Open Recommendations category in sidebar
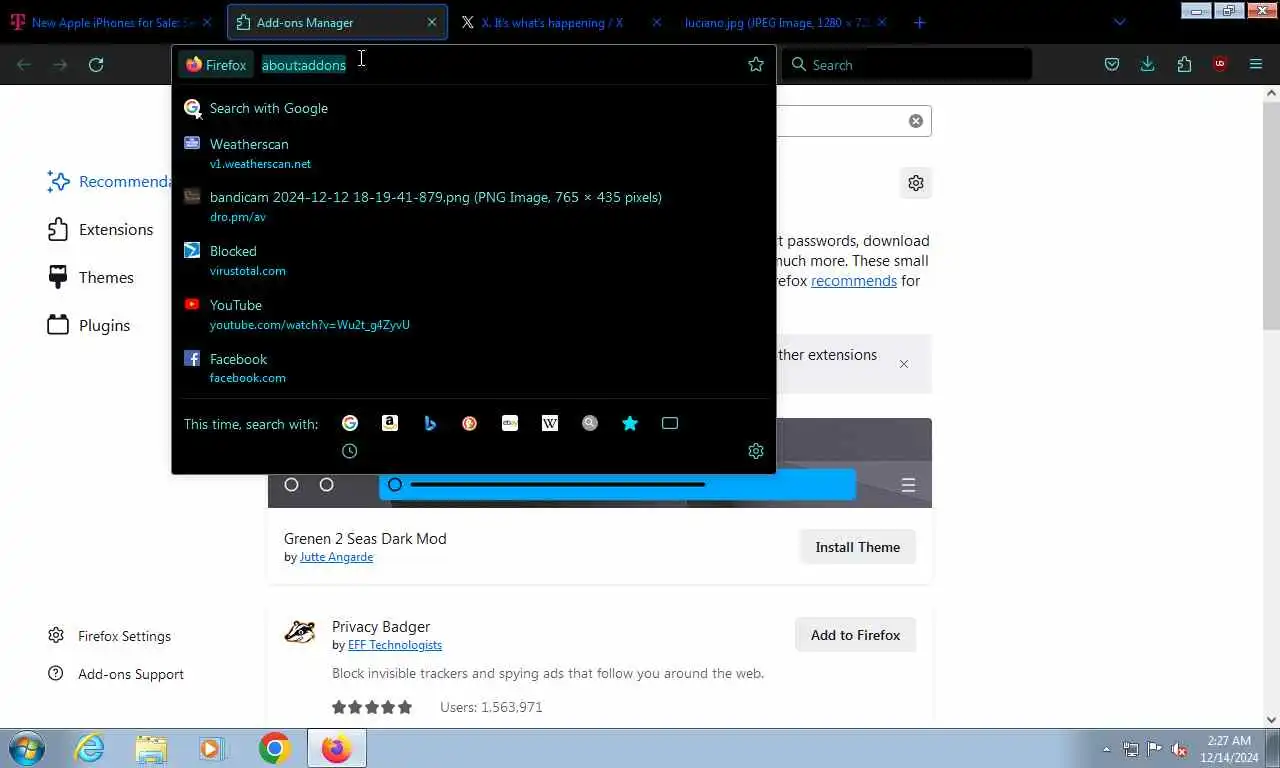Viewport: 1280px width, 768px height. (x=110, y=181)
